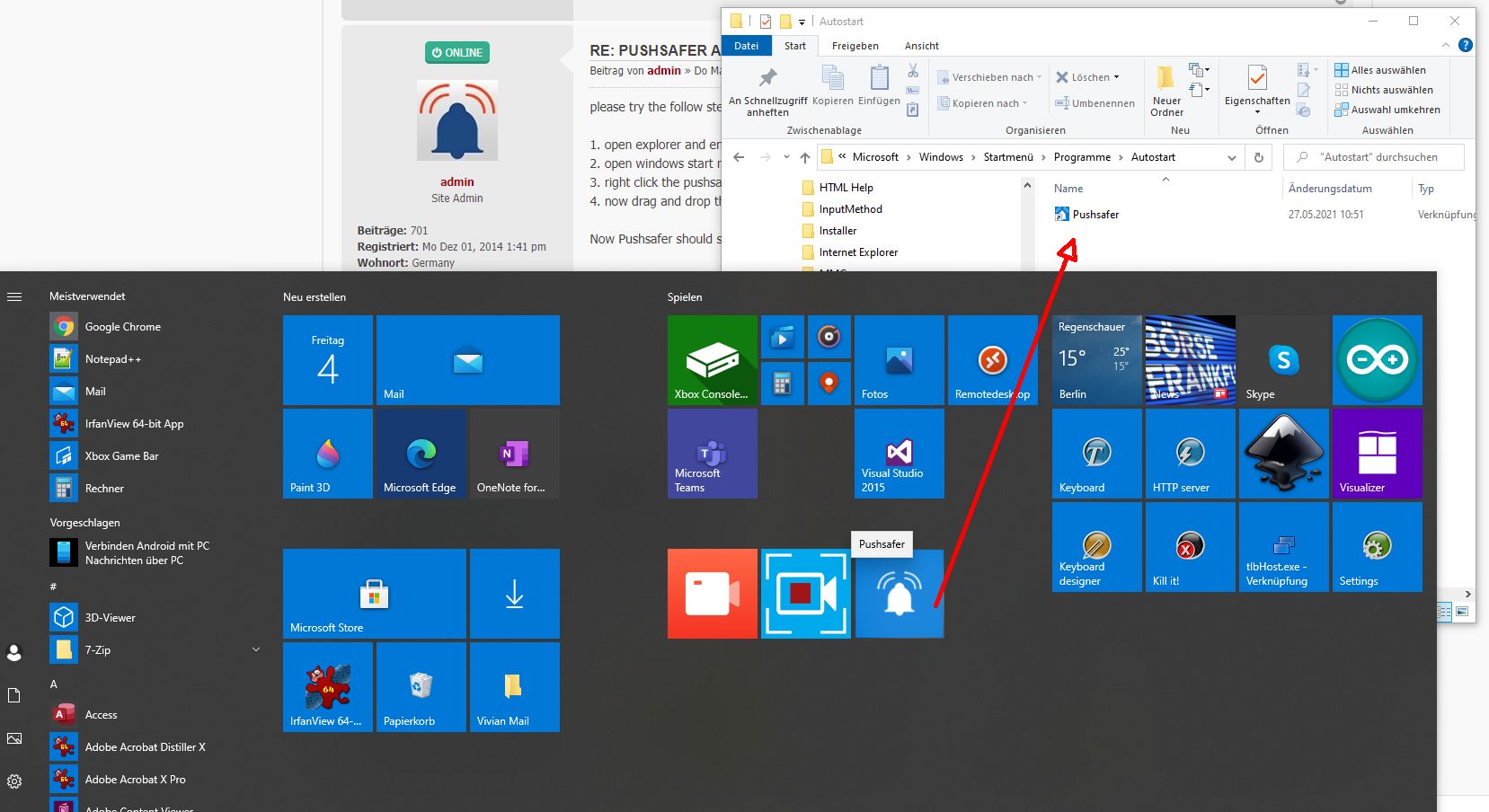Open the Microsoft Teams tile
The width and height of the screenshot is (1489, 812).
tap(713, 454)
